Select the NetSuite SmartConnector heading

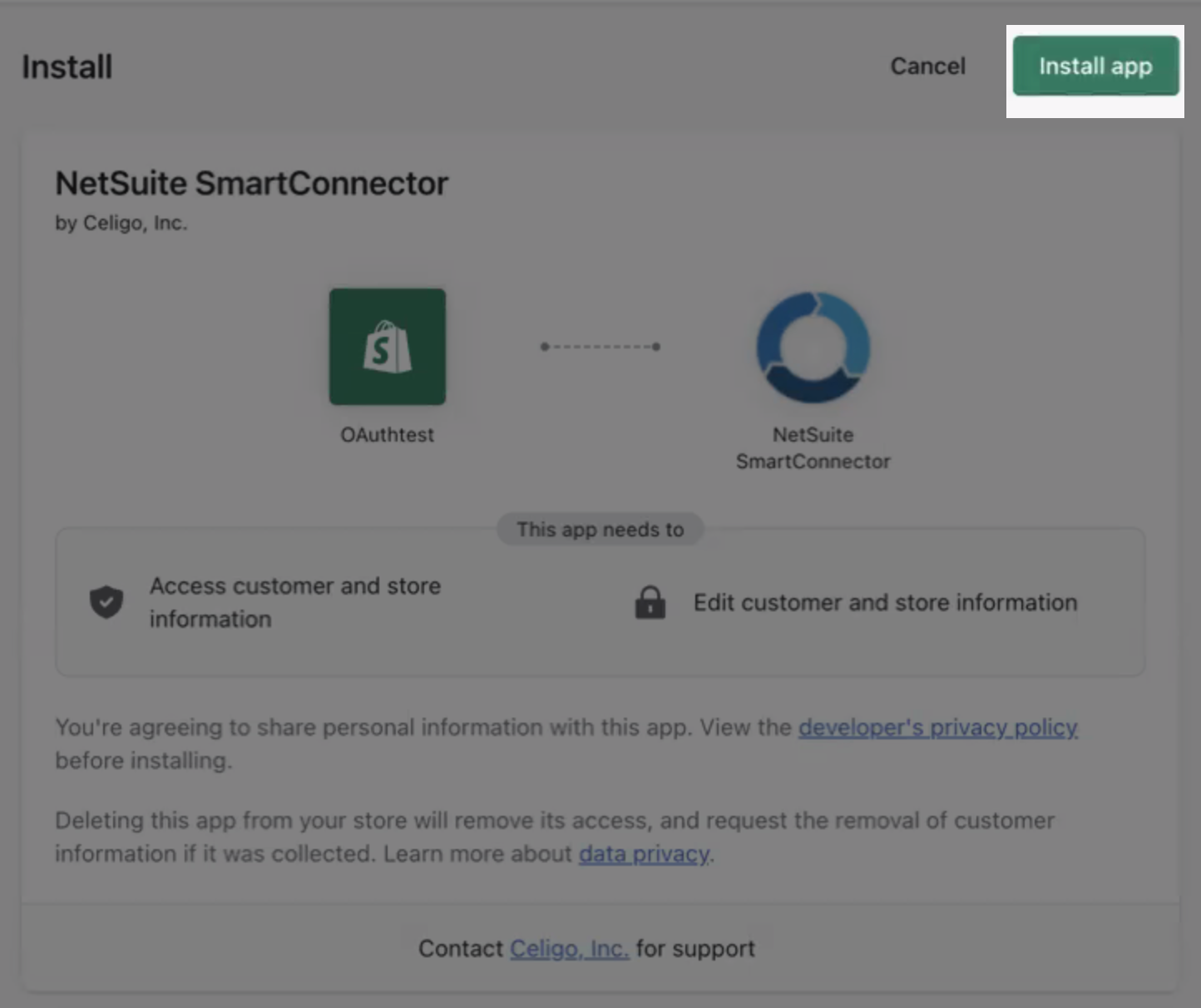pos(252,184)
